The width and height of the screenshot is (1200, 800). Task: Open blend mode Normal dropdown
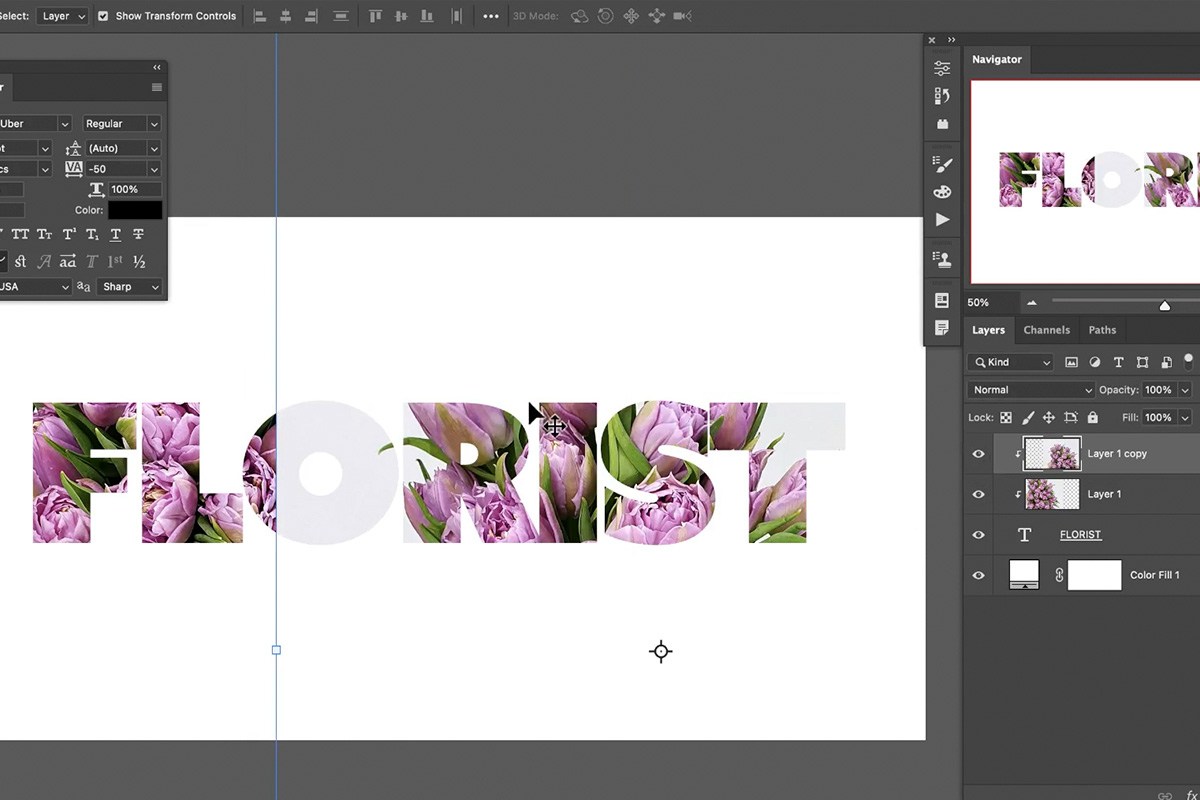[x=1031, y=390]
